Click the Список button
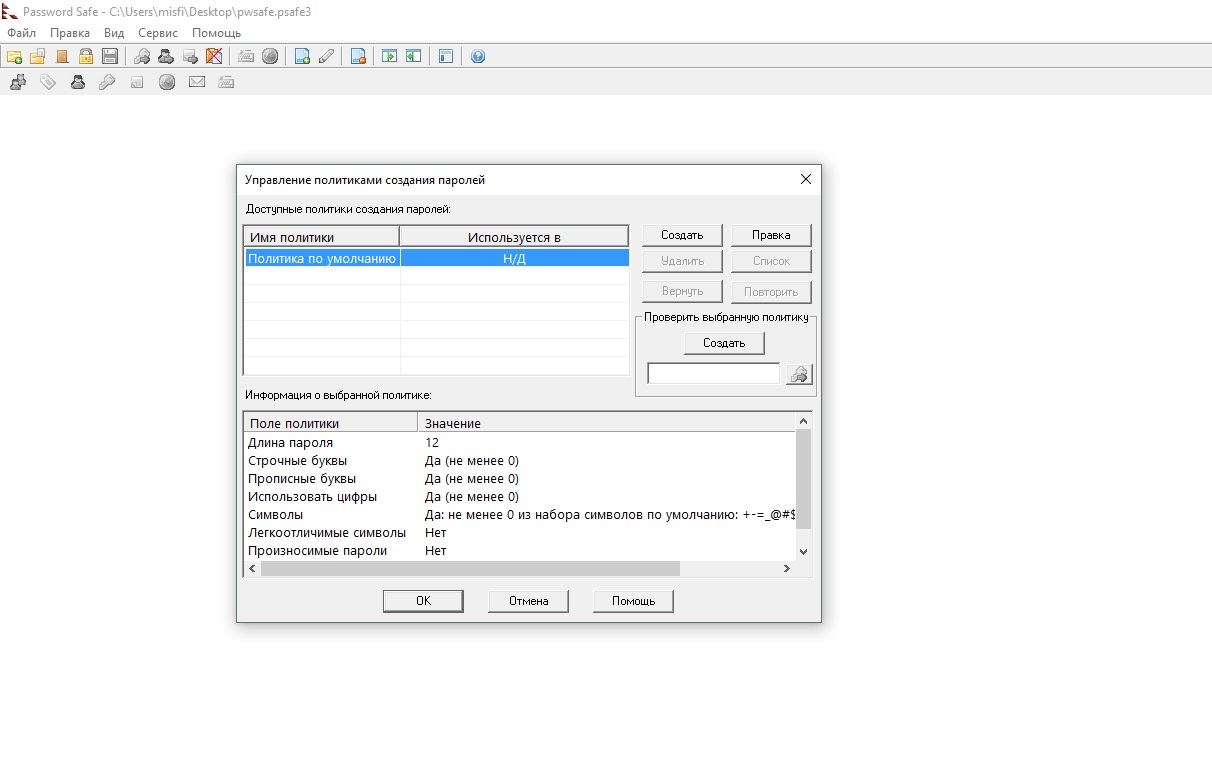Screen dimensions: 1212x764 pos(771,261)
